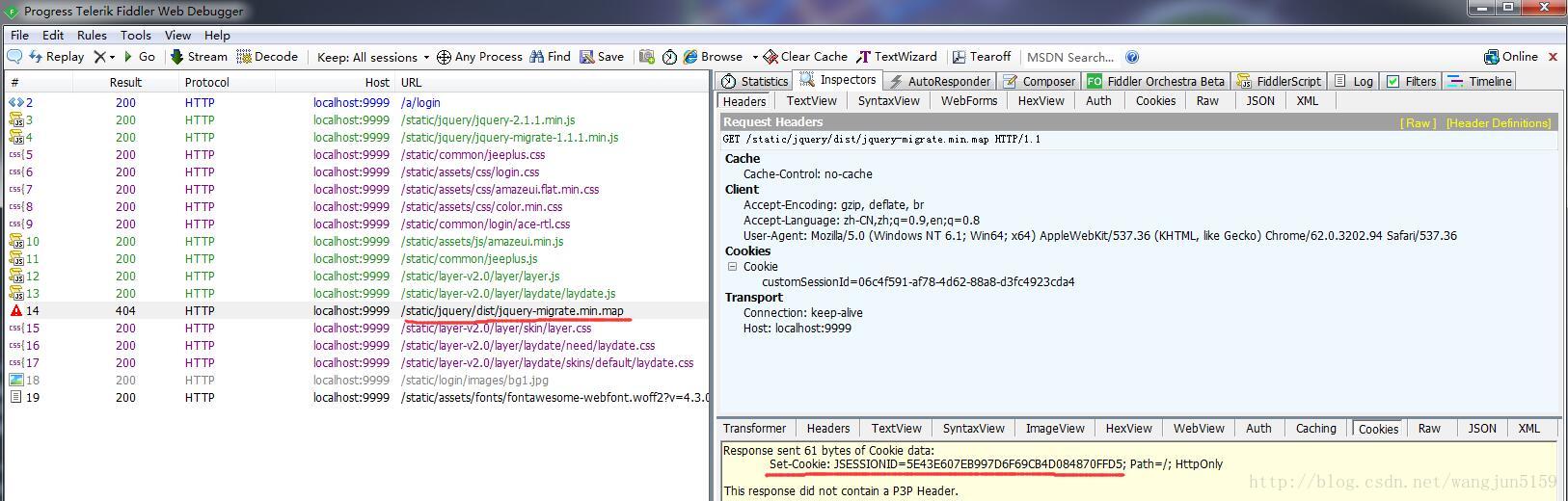Replay the selected session

(x=57, y=57)
